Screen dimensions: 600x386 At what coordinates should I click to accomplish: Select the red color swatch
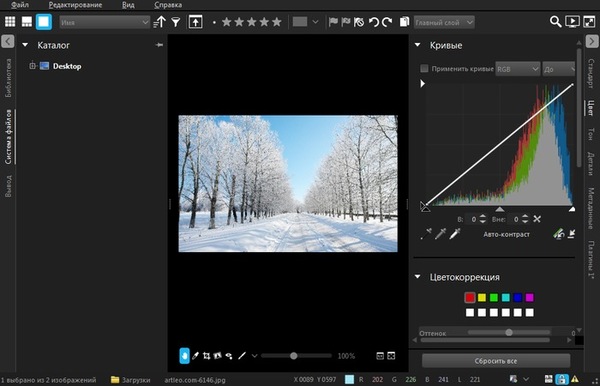click(470, 298)
